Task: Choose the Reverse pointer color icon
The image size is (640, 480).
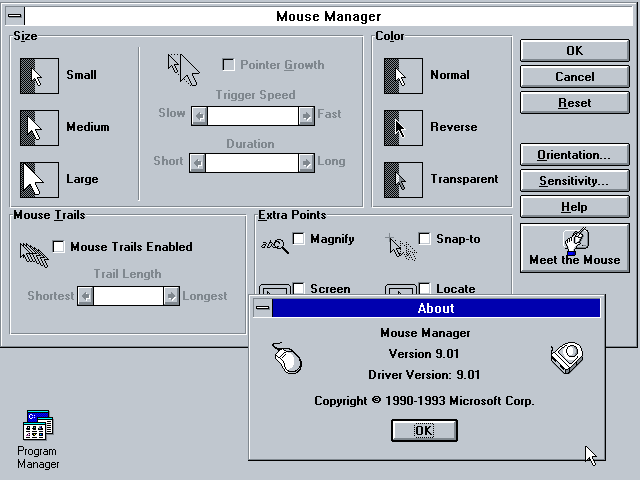Action: [403, 128]
